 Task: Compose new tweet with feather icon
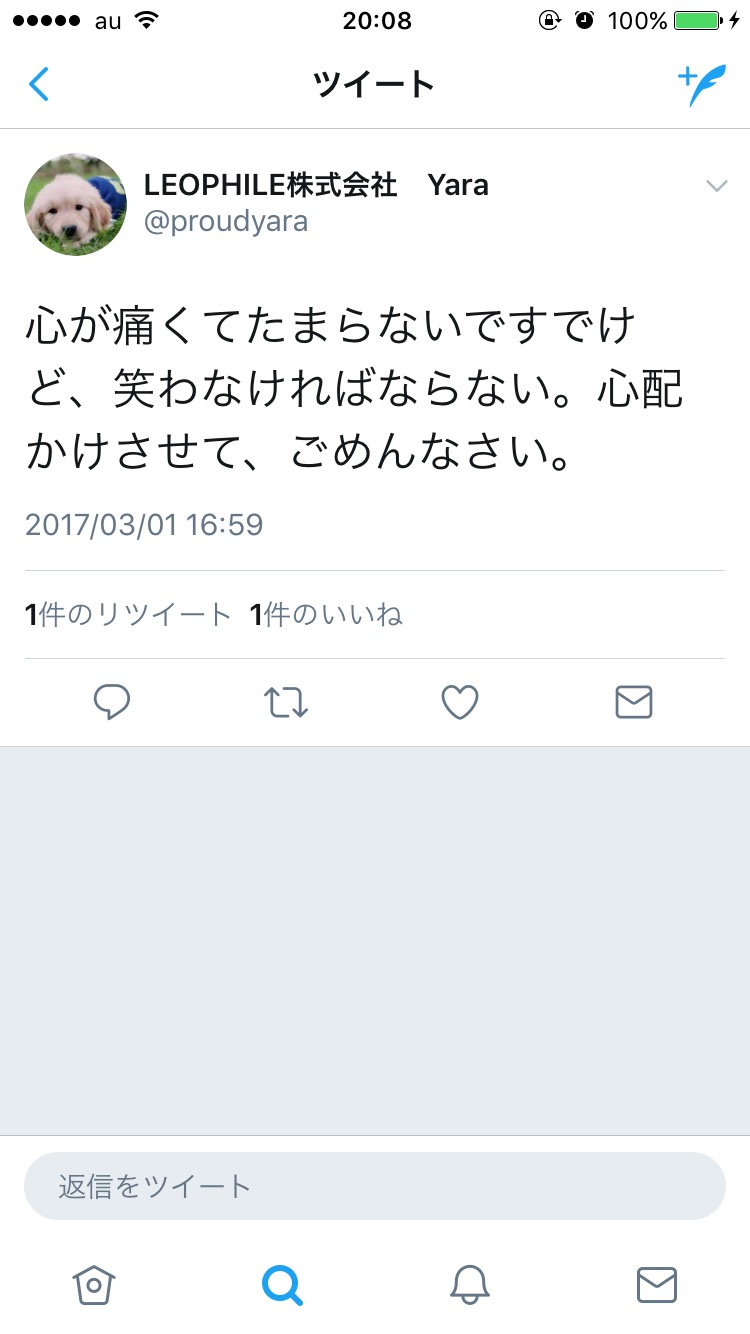pos(702,86)
